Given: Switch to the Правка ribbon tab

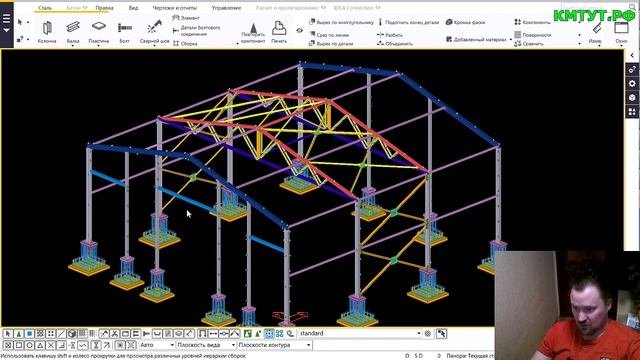Looking at the screenshot, I should tap(104, 7).
